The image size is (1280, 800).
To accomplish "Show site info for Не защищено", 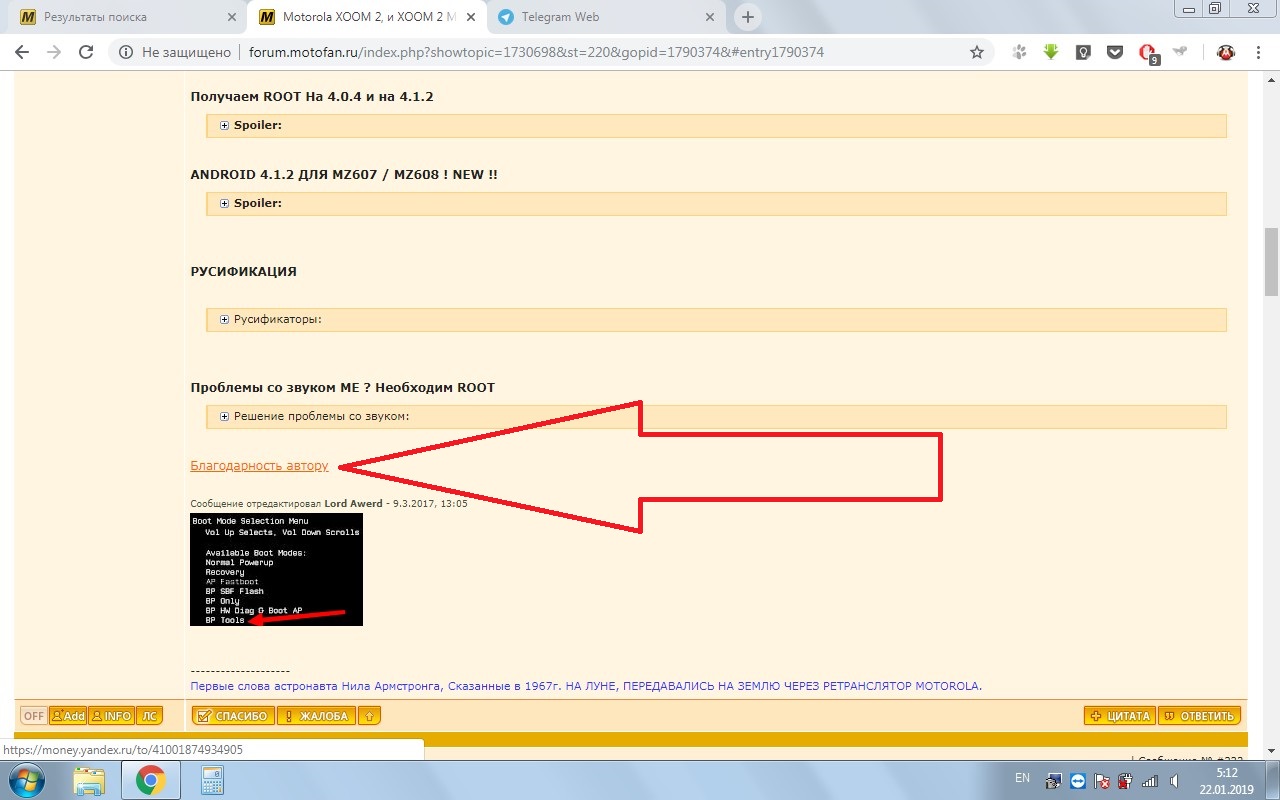I will point(174,52).
